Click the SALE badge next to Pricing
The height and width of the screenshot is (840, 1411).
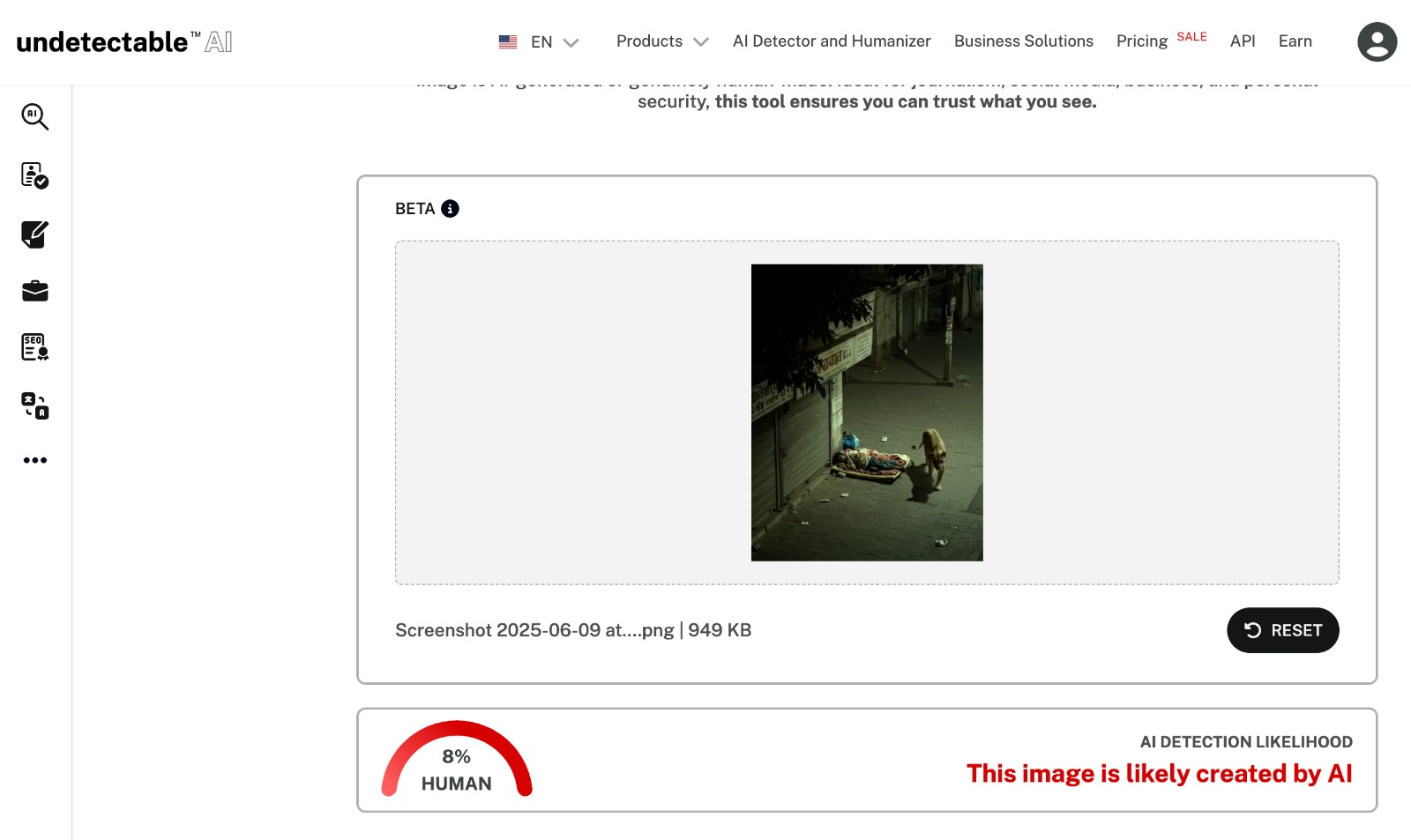(x=1191, y=36)
